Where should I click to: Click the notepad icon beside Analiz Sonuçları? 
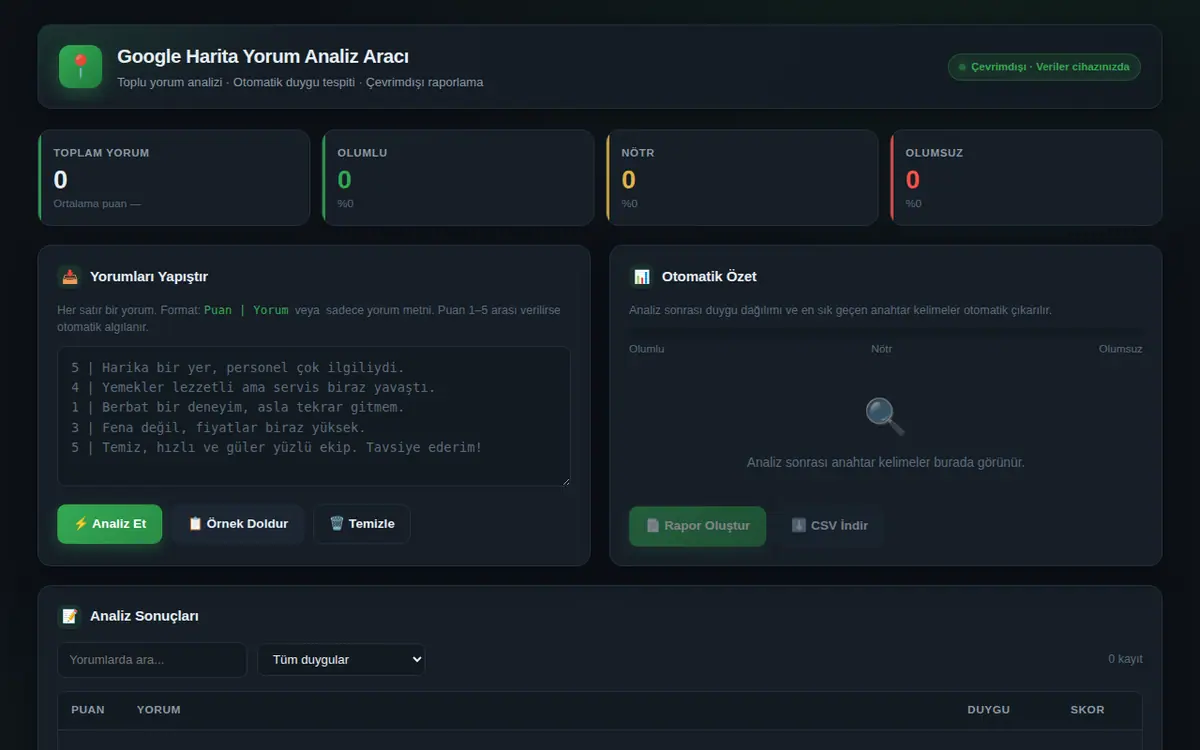[69, 616]
